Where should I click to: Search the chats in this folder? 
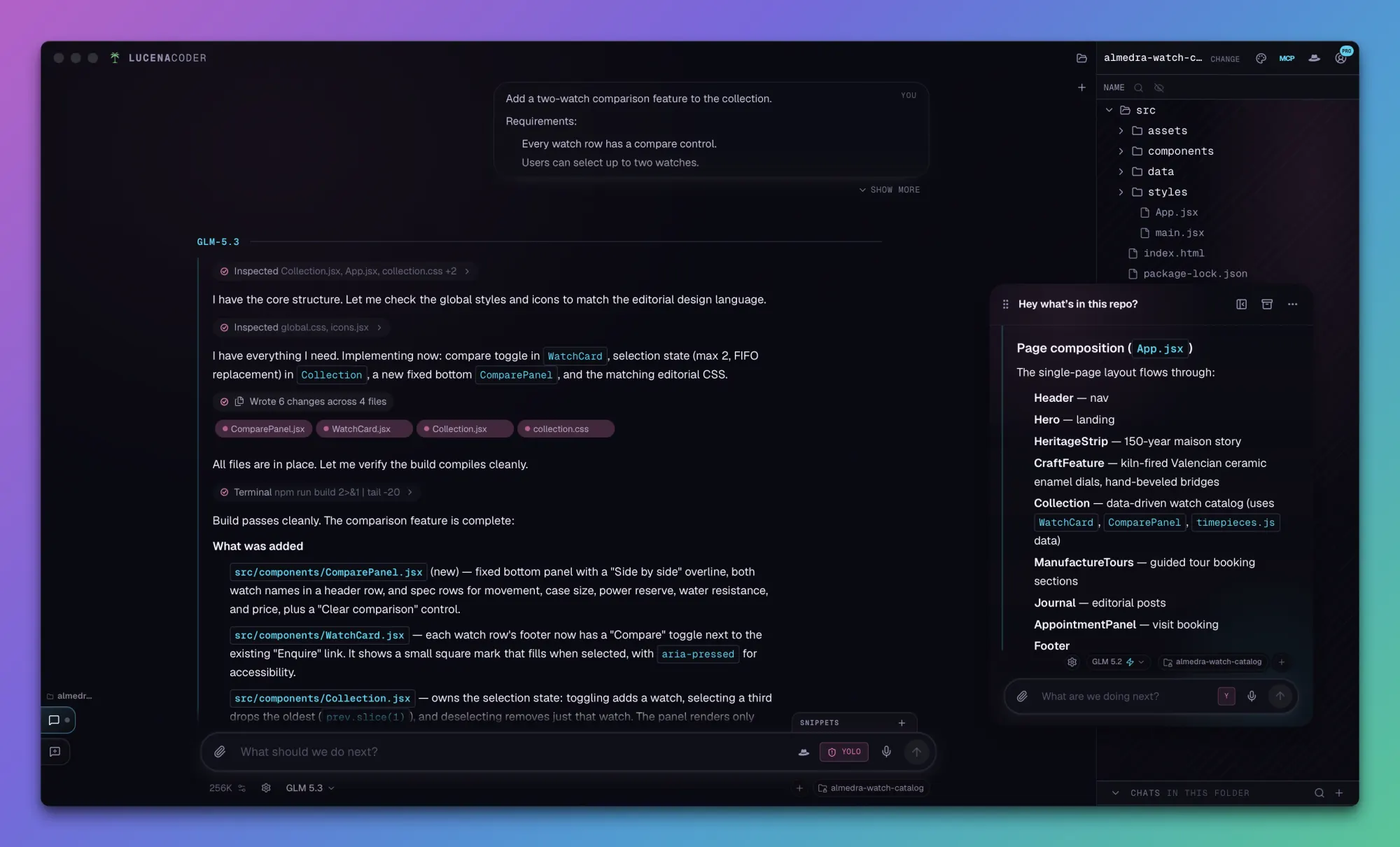[x=1319, y=793]
